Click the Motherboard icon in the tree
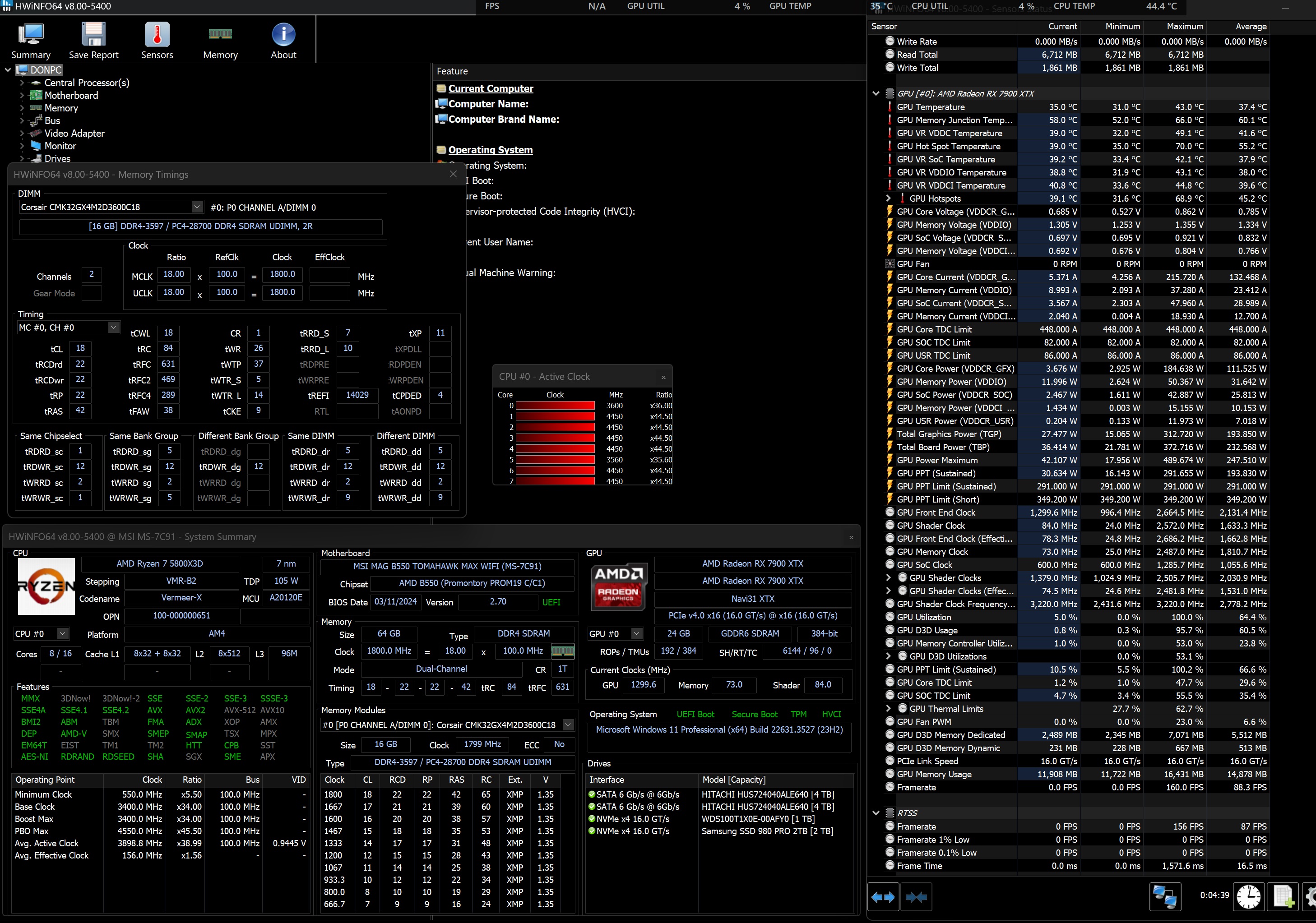 click(x=36, y=96)
